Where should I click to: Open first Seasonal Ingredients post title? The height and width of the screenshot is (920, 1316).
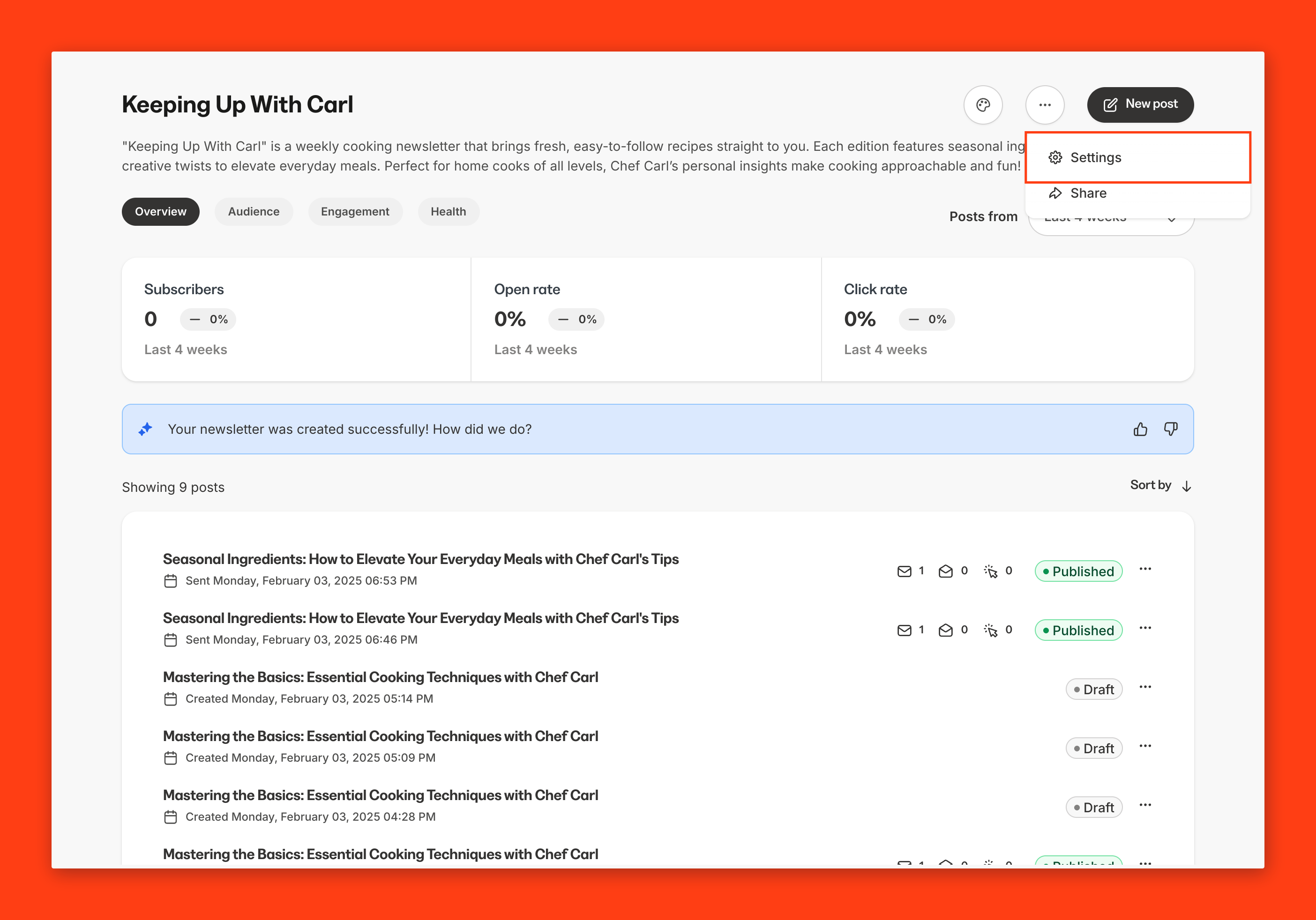(x=420, y=559)
